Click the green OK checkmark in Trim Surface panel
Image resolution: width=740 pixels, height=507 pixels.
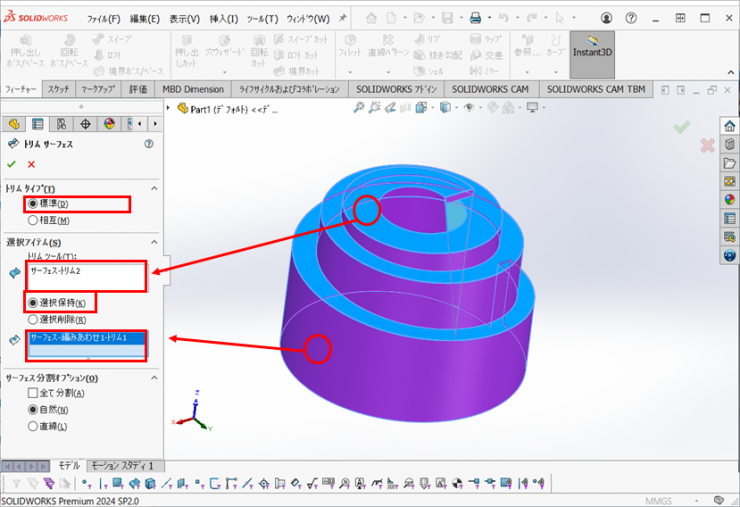(11, 164)
